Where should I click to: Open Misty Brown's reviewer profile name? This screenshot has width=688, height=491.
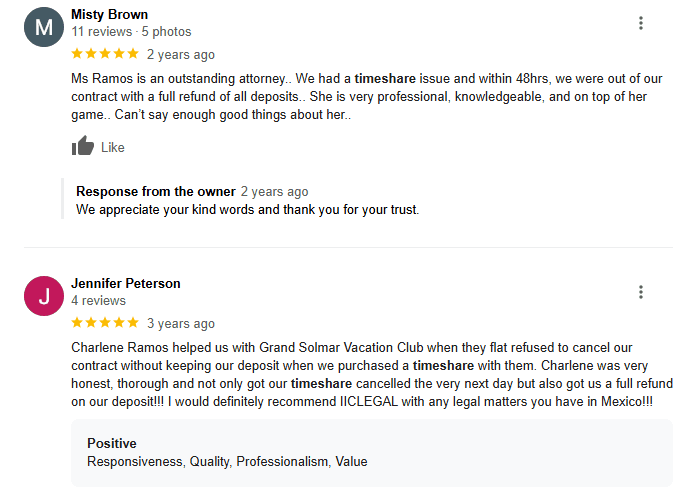click(110, 15)
